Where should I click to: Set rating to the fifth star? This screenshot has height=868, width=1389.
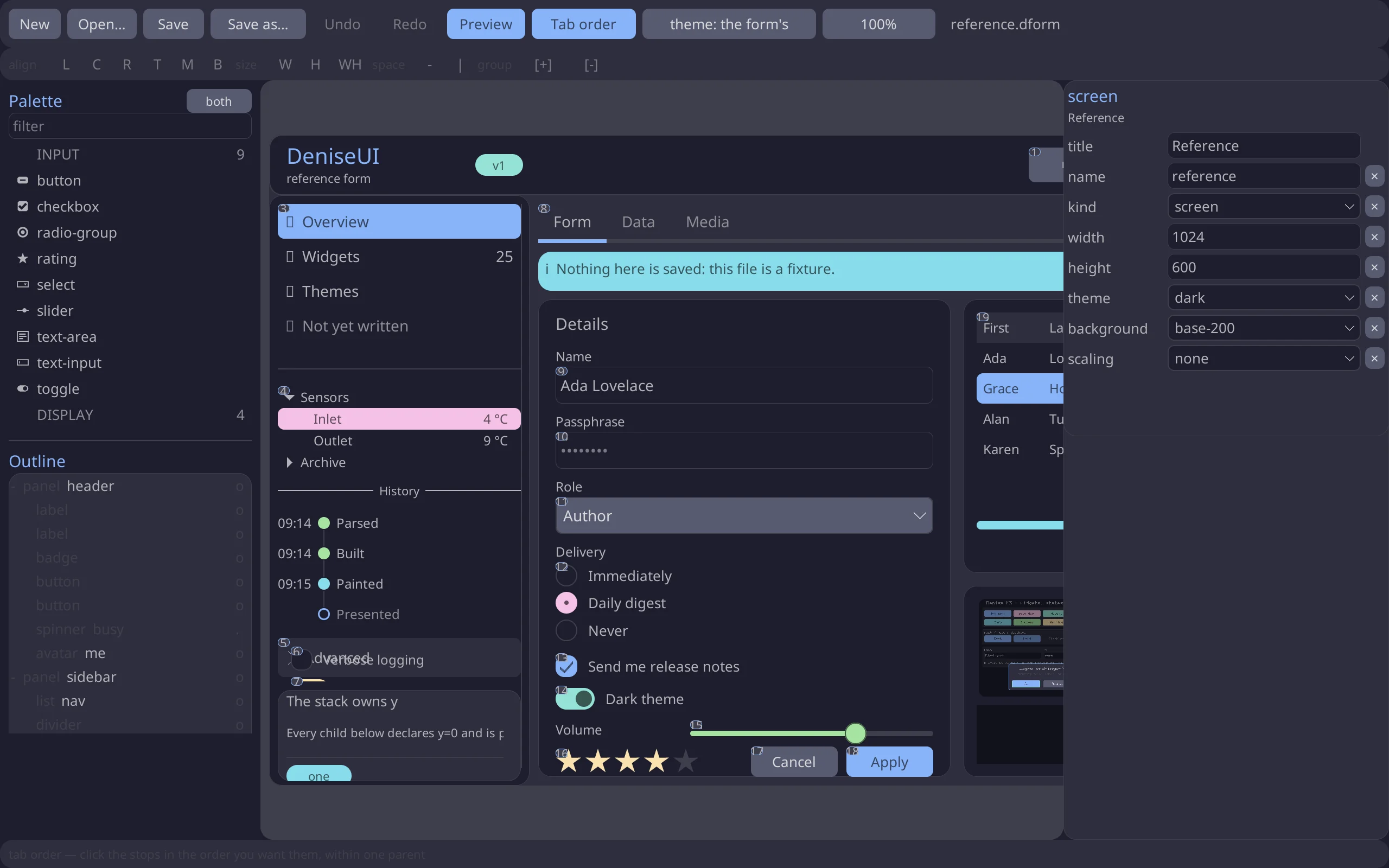(685, 761)
